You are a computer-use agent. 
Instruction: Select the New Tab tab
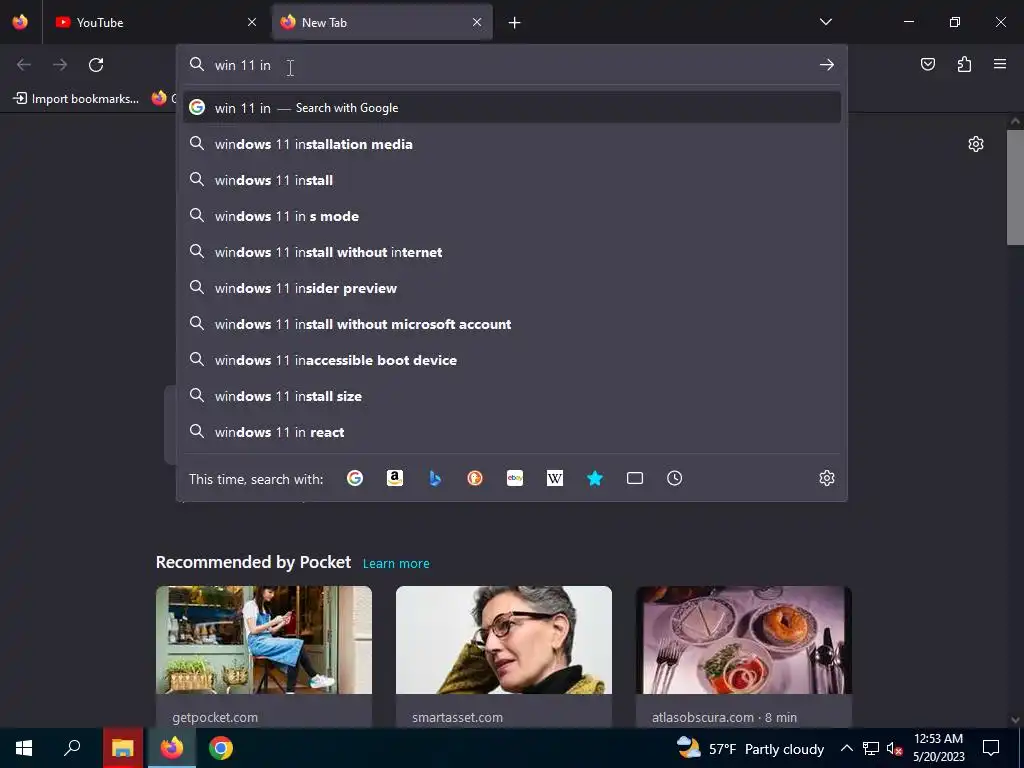(382, 22)
